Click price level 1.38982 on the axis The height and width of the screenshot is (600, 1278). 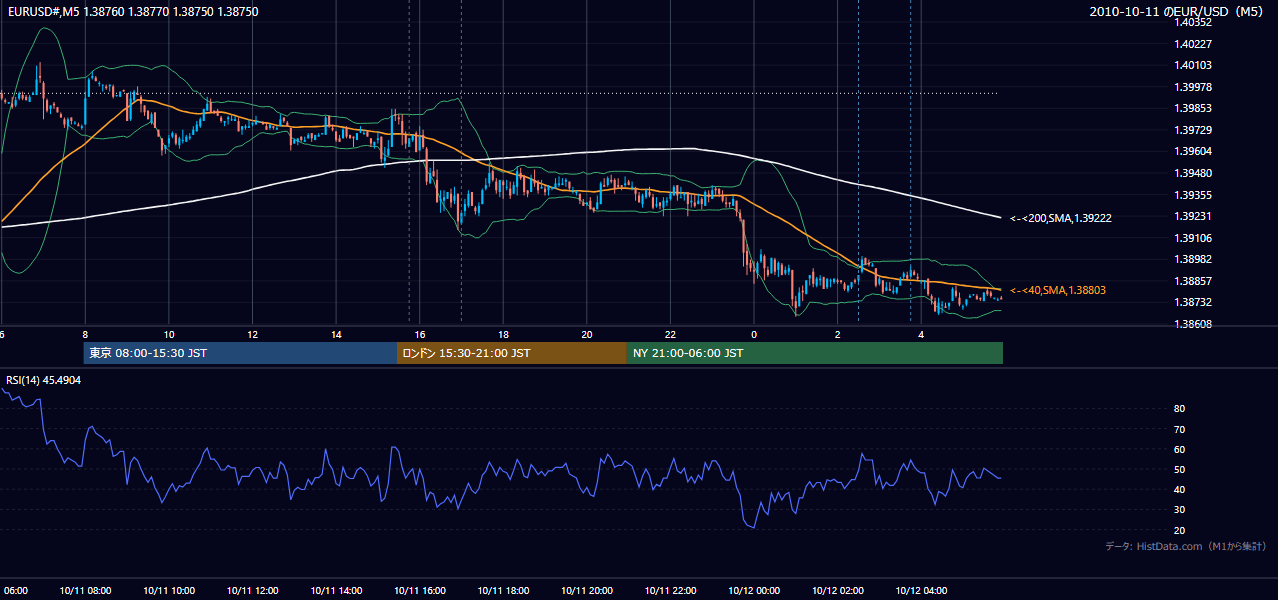click(1193, 259)
